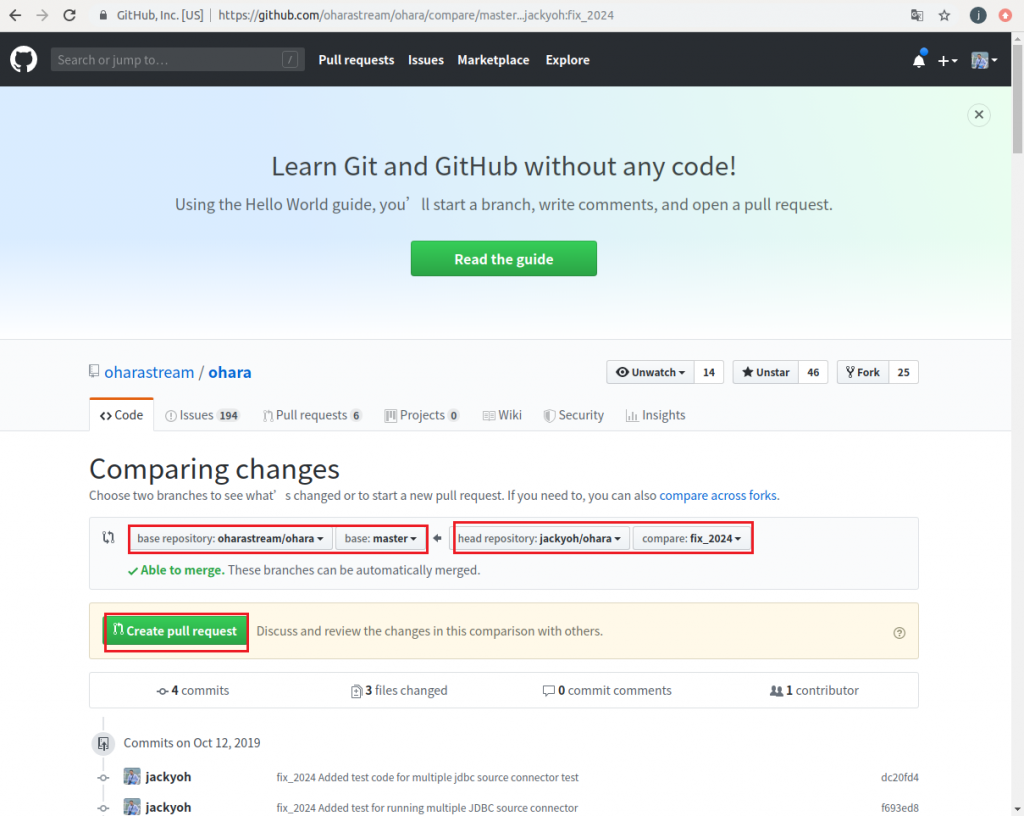Open the Wiki tab

click(502, 415)
